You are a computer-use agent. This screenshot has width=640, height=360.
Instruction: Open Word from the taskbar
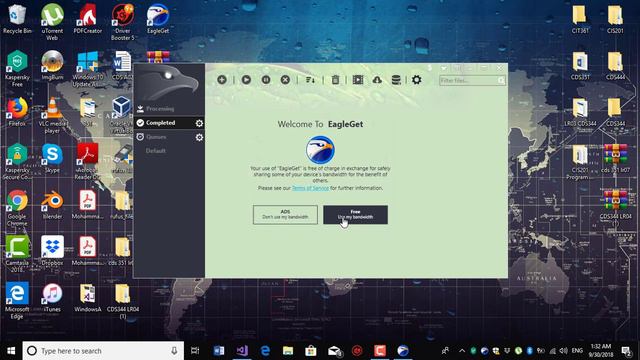tap(219, 351)
